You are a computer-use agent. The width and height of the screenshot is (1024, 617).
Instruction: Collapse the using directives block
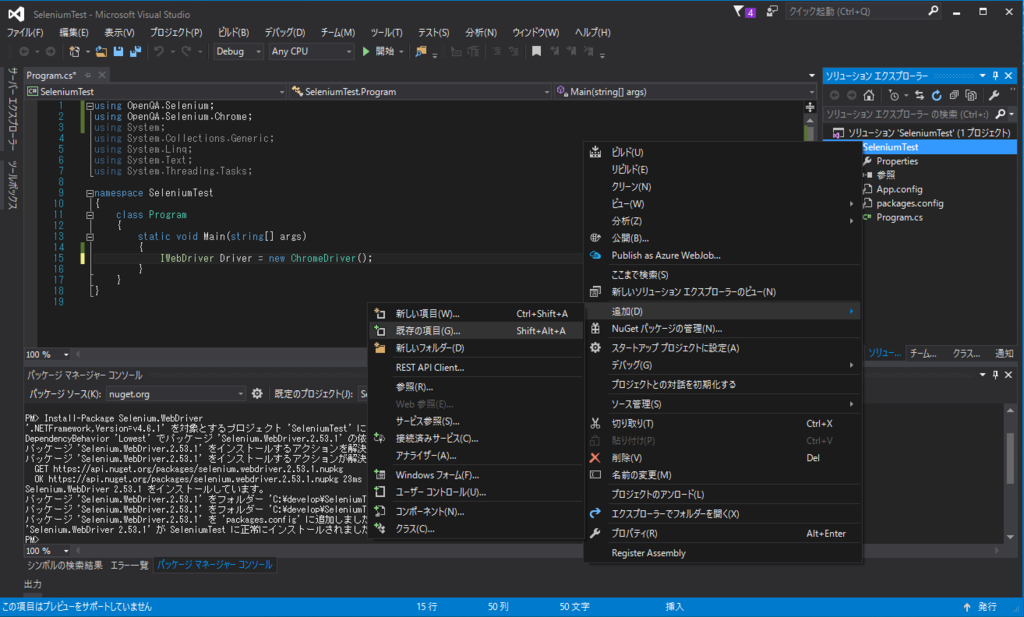tap(90, 106)
